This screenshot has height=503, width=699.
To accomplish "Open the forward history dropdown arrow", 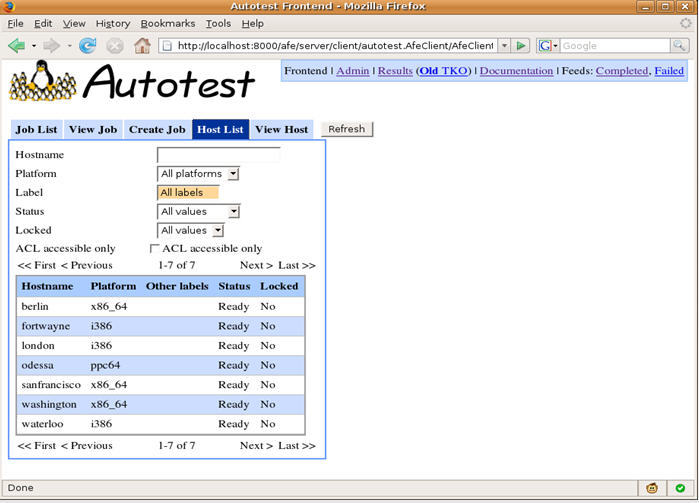I will click(69, 45).
